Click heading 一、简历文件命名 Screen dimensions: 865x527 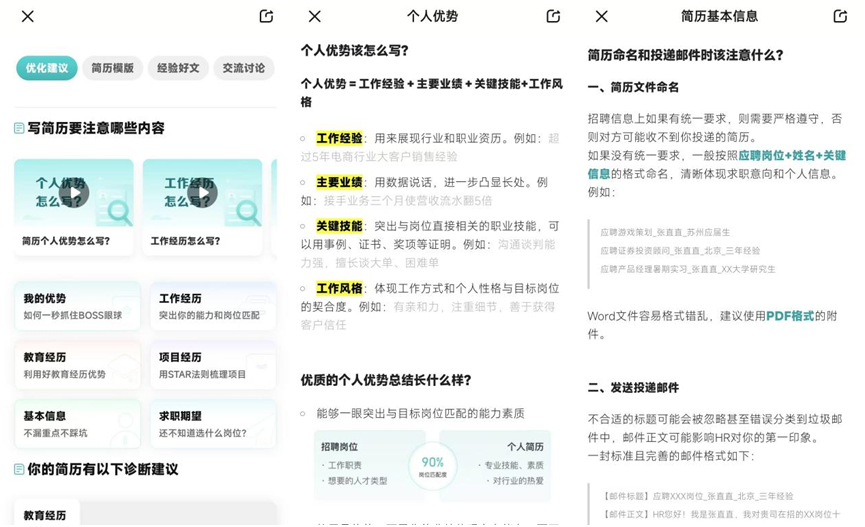633,87
